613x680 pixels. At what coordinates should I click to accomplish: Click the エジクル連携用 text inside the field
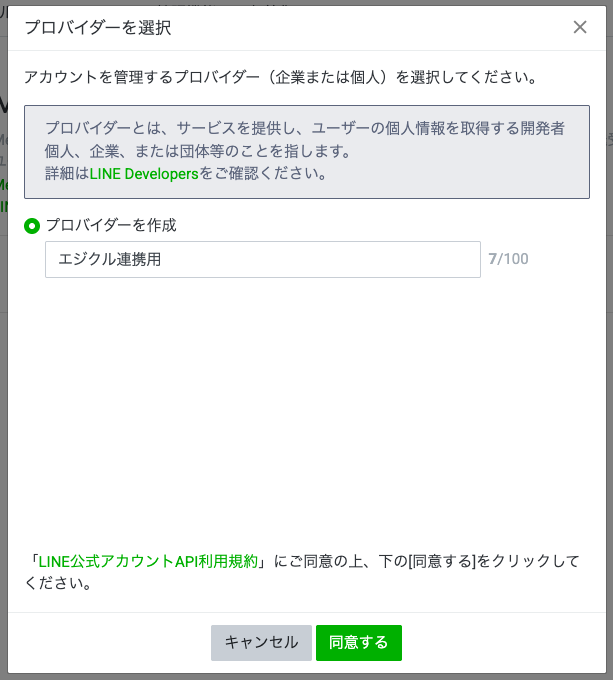[x=110, y=259]
